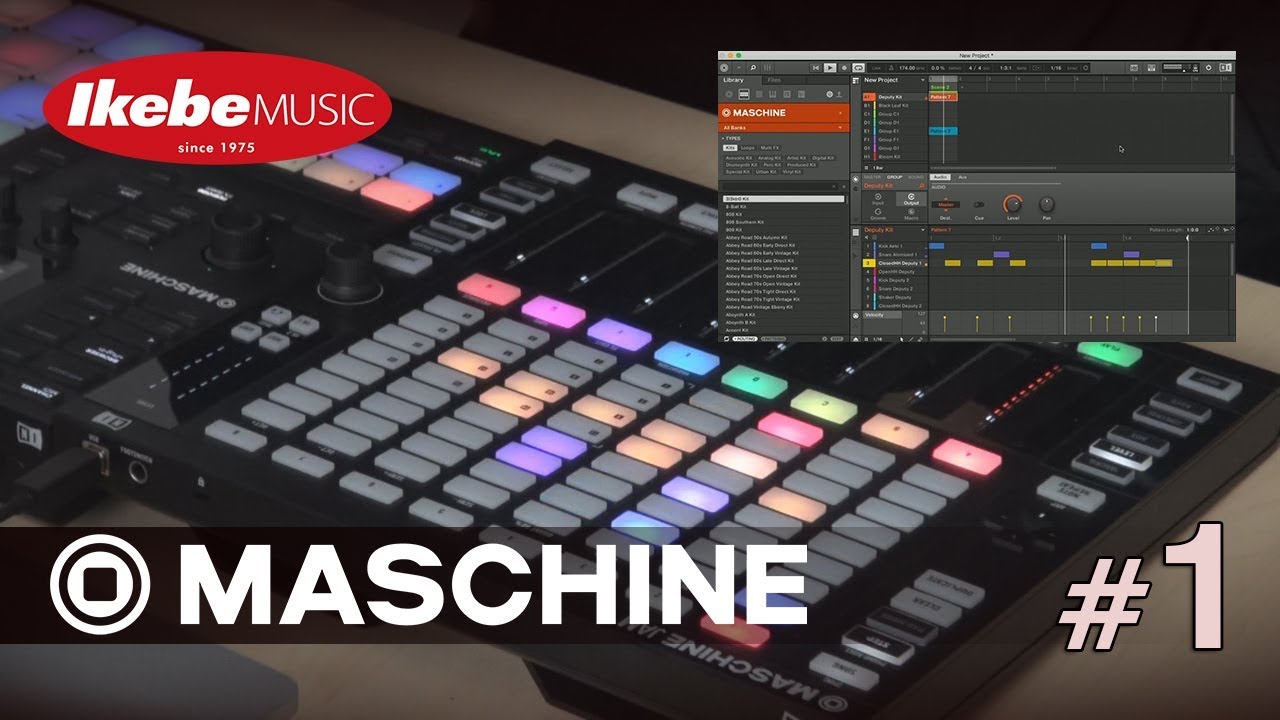This screenshot has height=720, width=1280.
Task: Switch to the SOUND tab
Action: tap(916, 177)
